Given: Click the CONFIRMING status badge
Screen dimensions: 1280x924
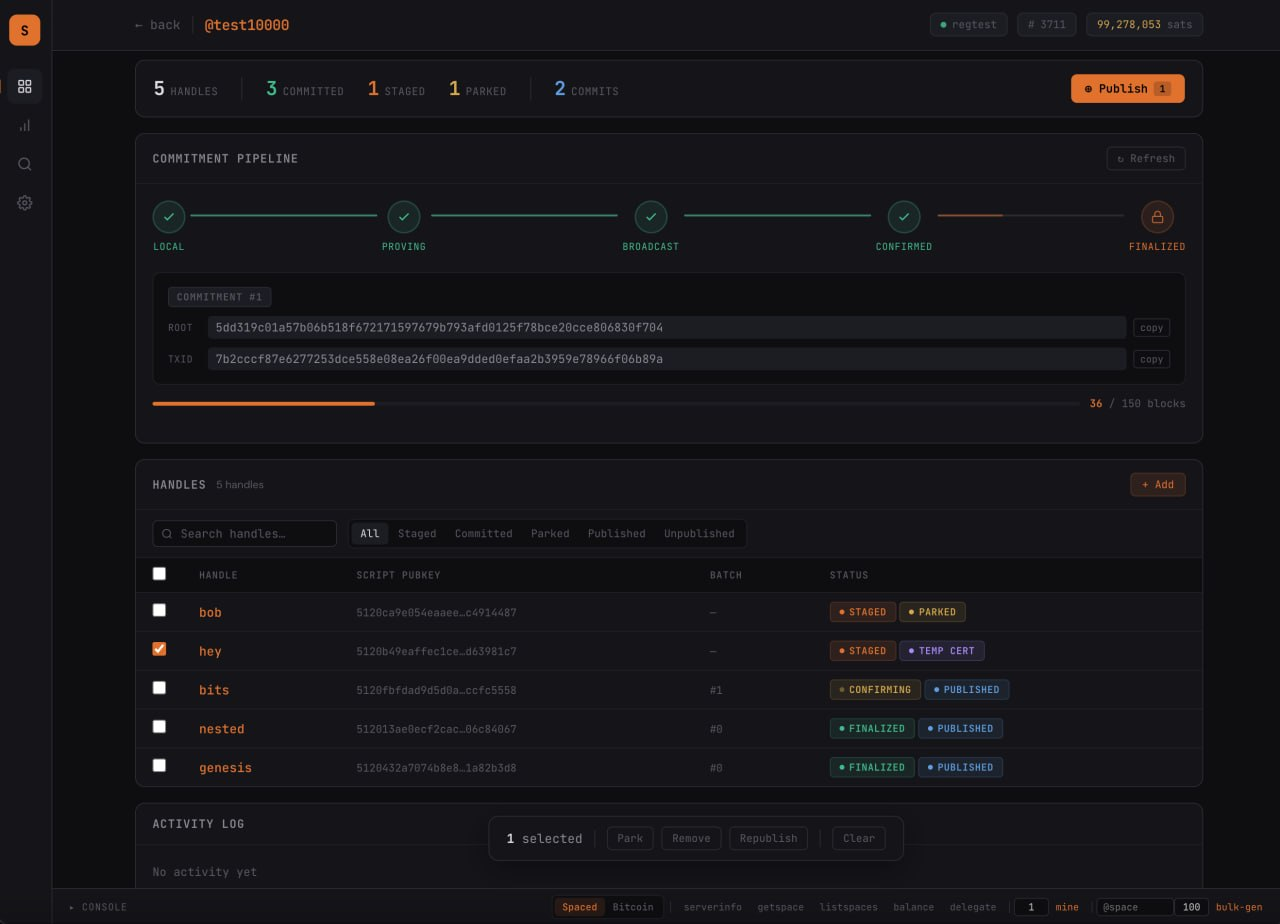Looking at the screenshot, I should [x=875, y=690].
